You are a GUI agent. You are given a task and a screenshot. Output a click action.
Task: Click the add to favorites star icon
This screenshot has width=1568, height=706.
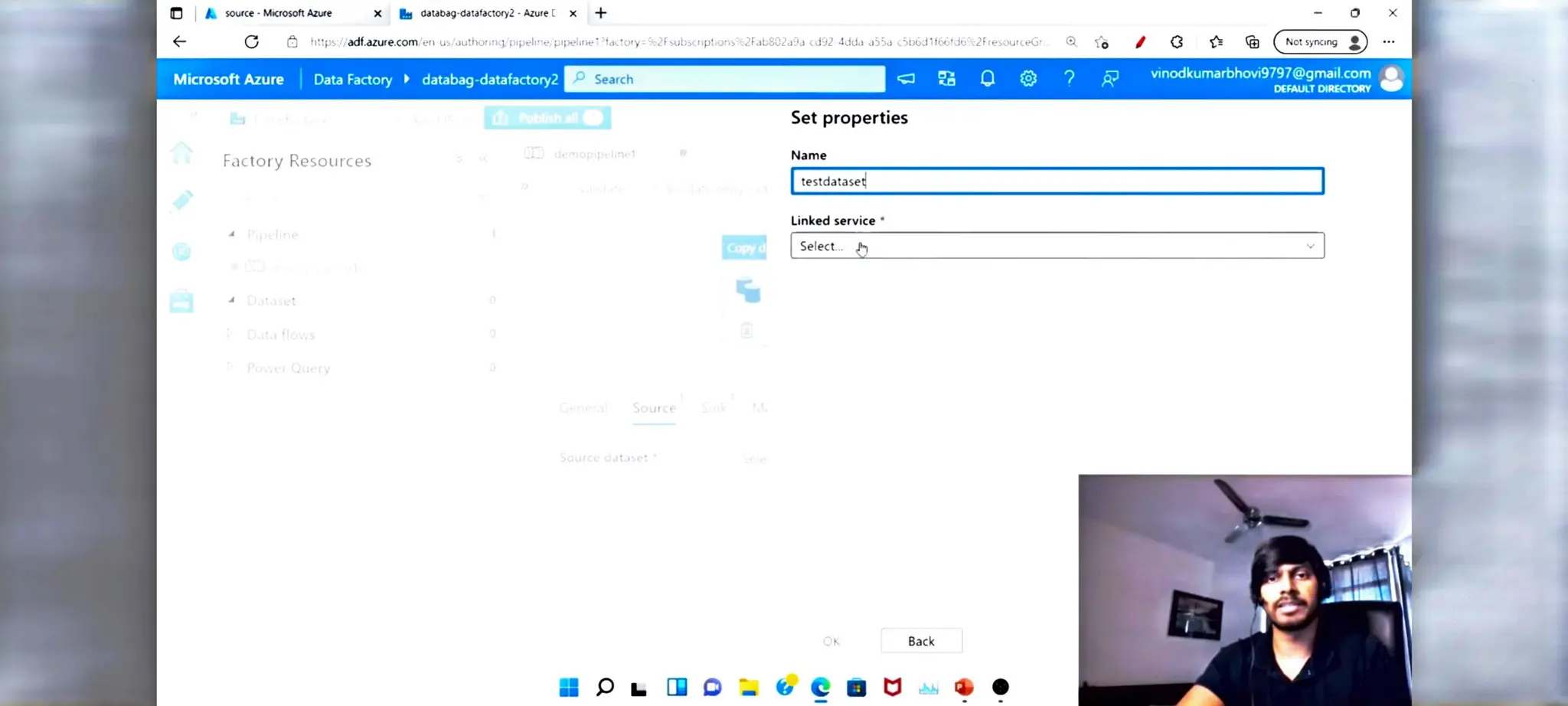pyautogui.click(x=1102, y=42)
